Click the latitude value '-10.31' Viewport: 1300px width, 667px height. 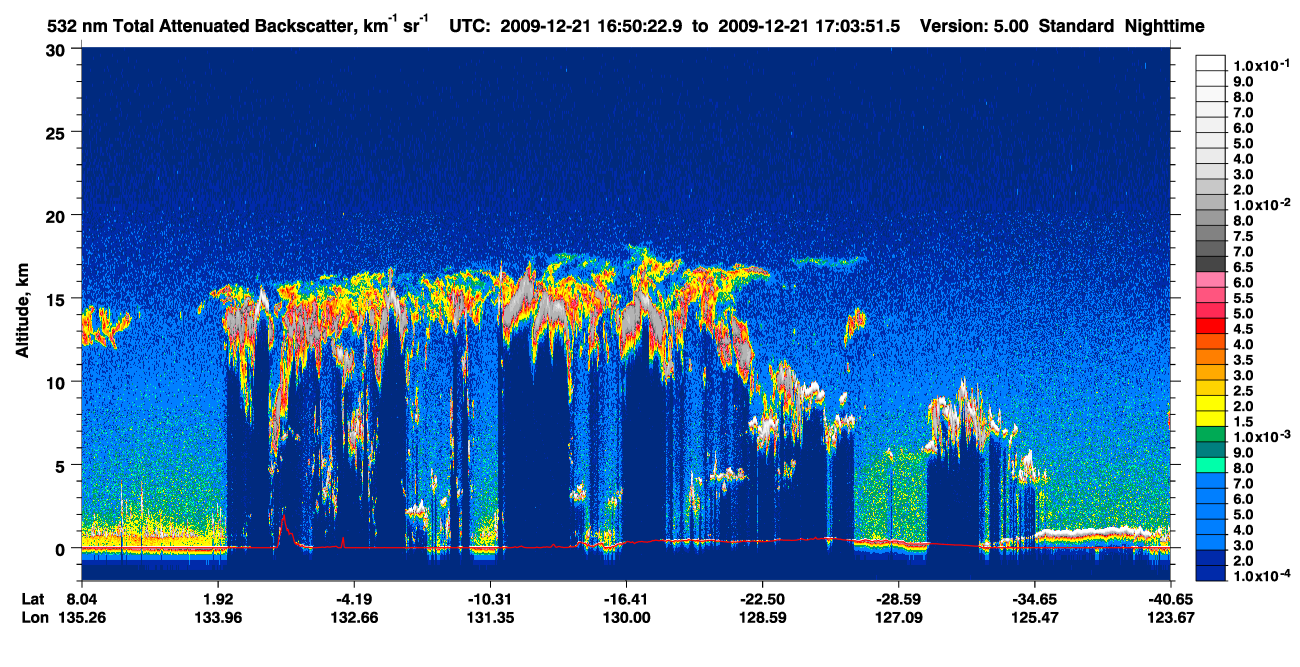tap(490, 599)
